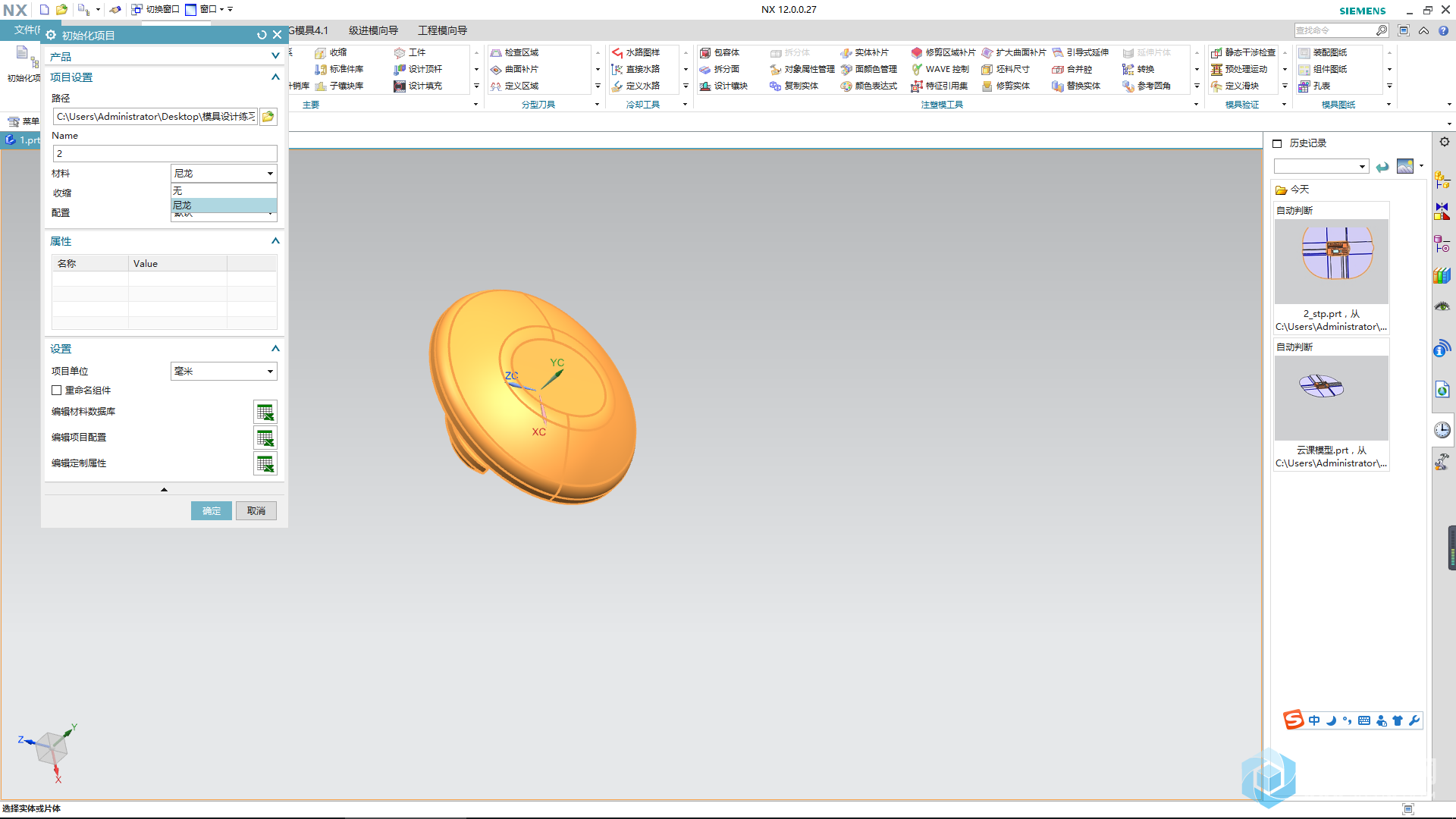Collapse the dialog with the bottom arrow
The height and width of the screenshot is (819, 1456).
(164, 490)
